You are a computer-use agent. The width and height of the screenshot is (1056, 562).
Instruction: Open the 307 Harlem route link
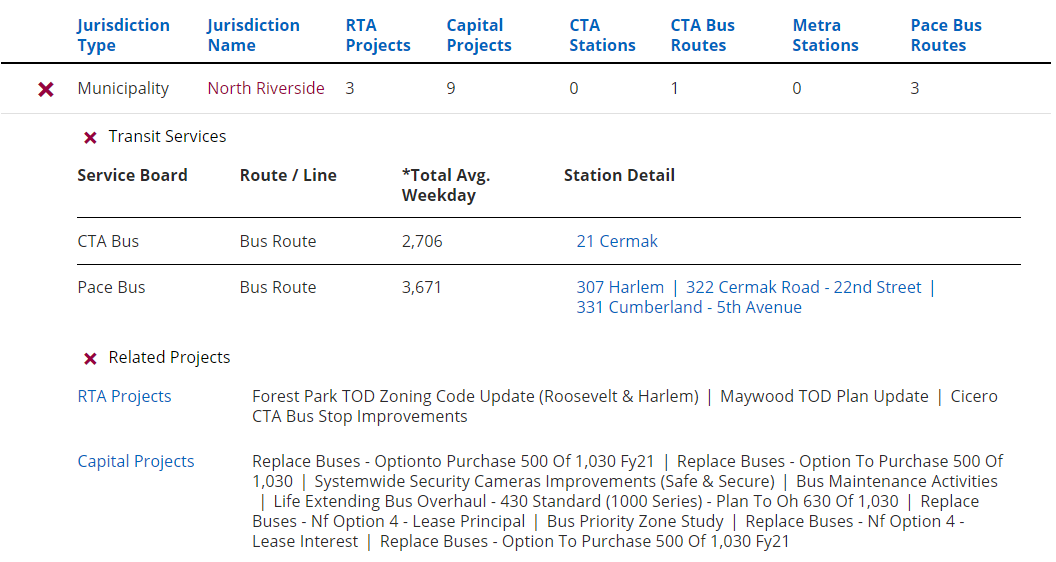(620, 287)
